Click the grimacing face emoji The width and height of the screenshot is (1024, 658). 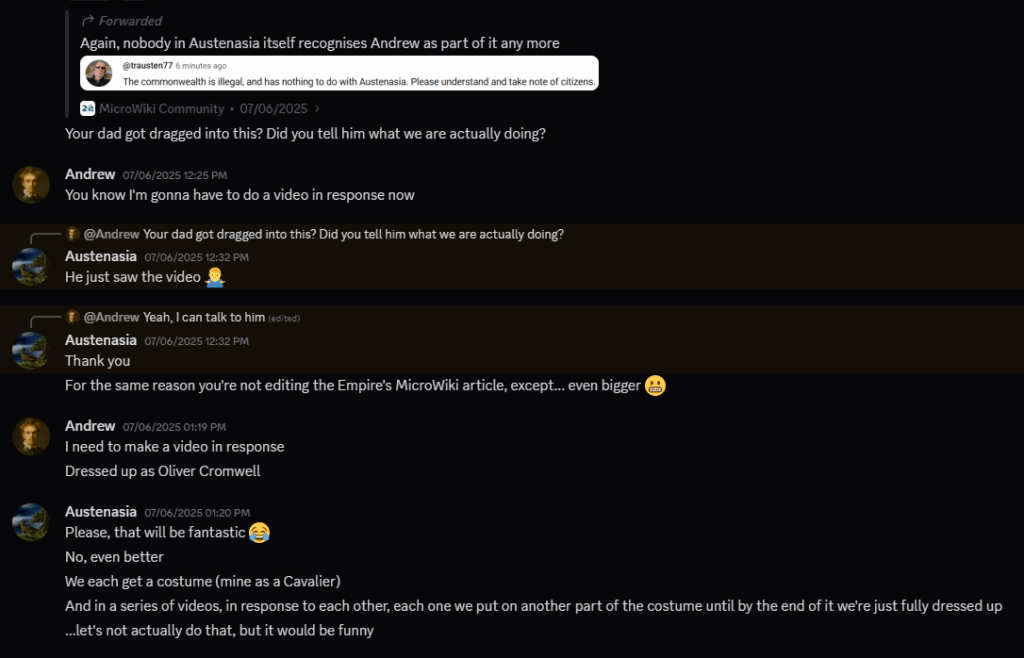[x=655, y=386]
